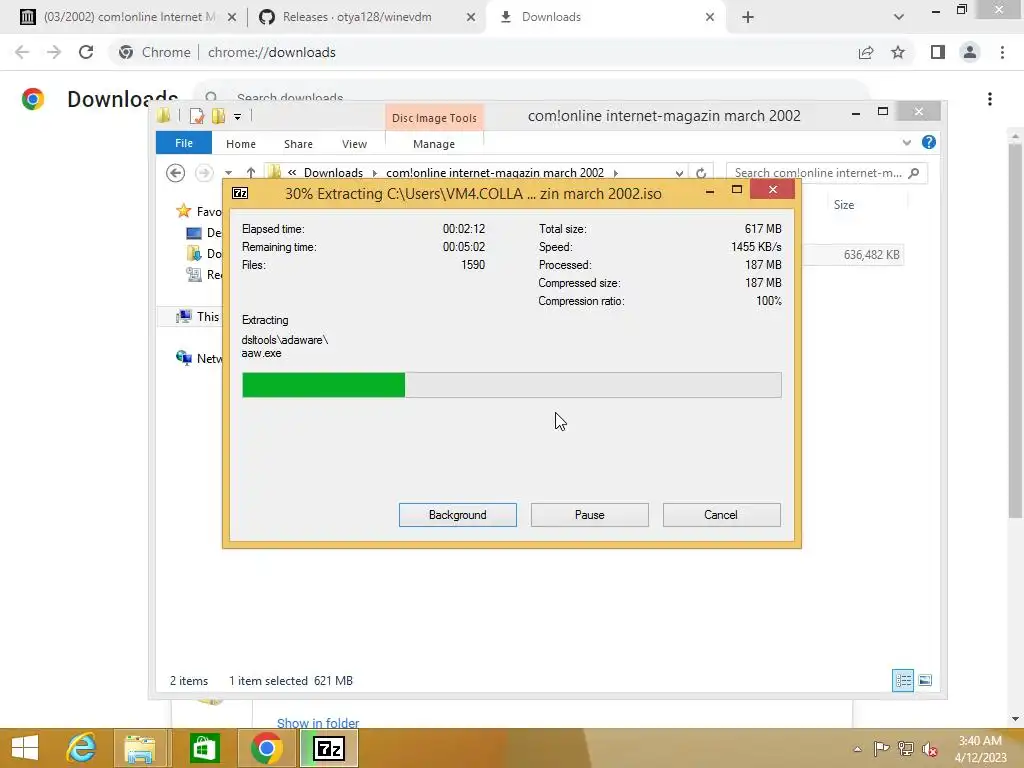Screen dimensions: 1024x768
Task: Close the Downloads Chrome tab
Action: [710, 17]
